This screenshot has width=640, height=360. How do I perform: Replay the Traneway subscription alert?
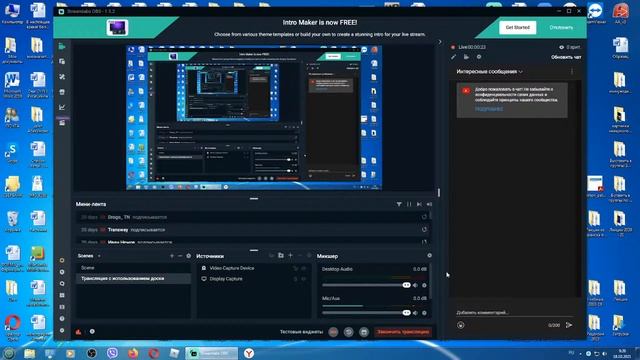point(424,230)
